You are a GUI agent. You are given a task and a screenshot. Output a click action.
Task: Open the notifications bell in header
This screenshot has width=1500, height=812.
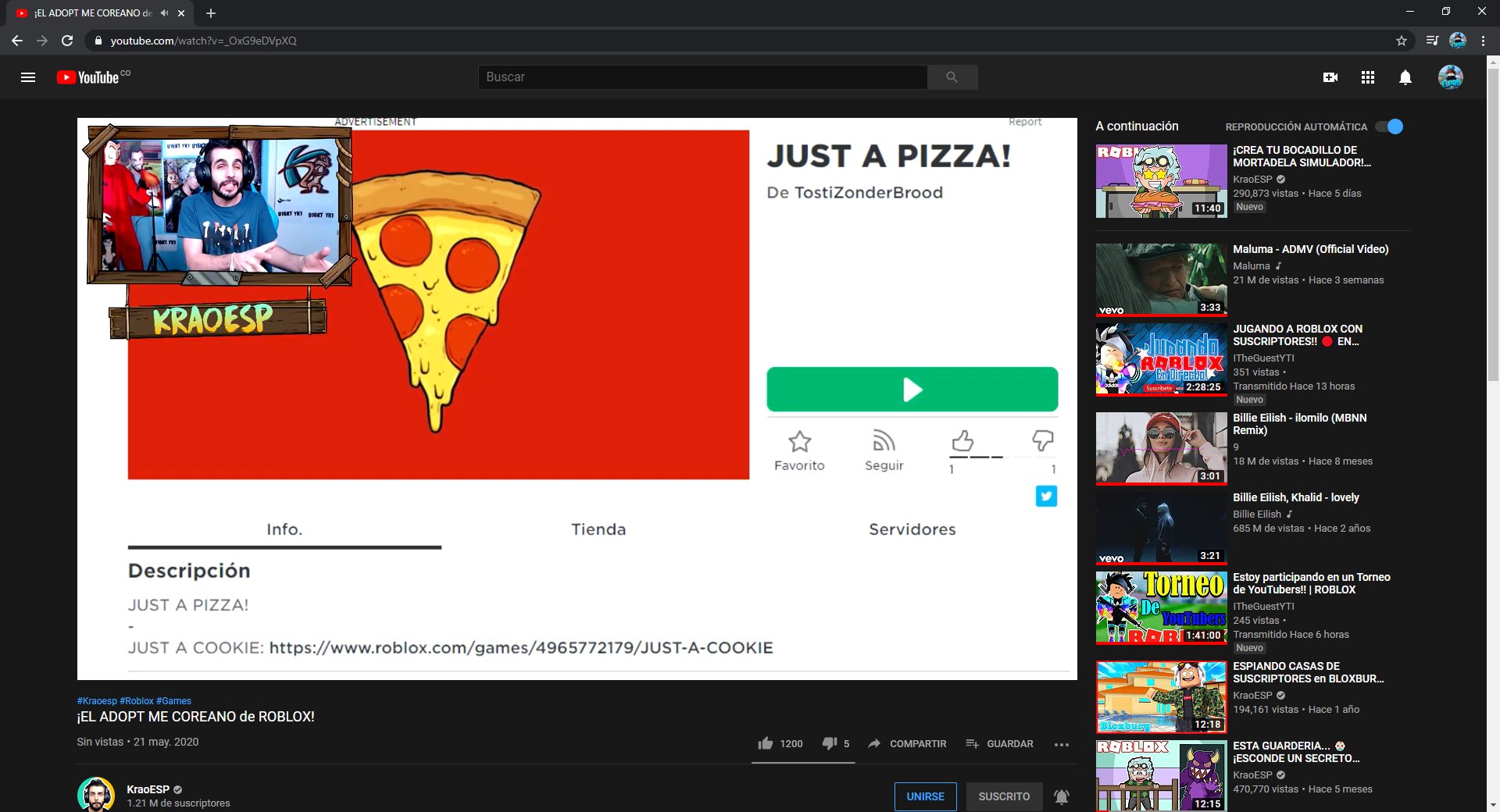pyautogui.click(x=1405, y=77)
